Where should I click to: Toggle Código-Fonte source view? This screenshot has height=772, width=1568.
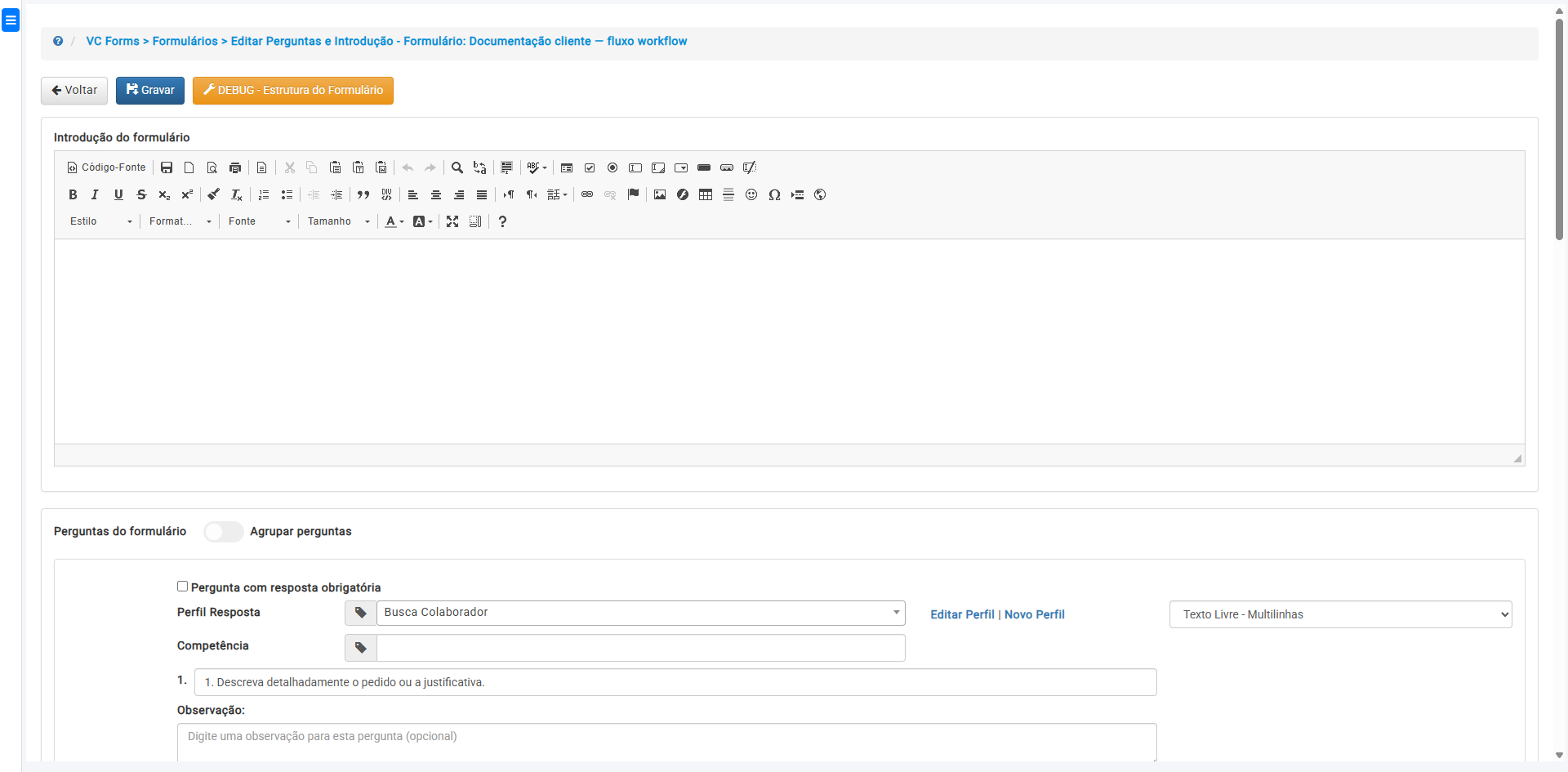(x=106, y=167)
